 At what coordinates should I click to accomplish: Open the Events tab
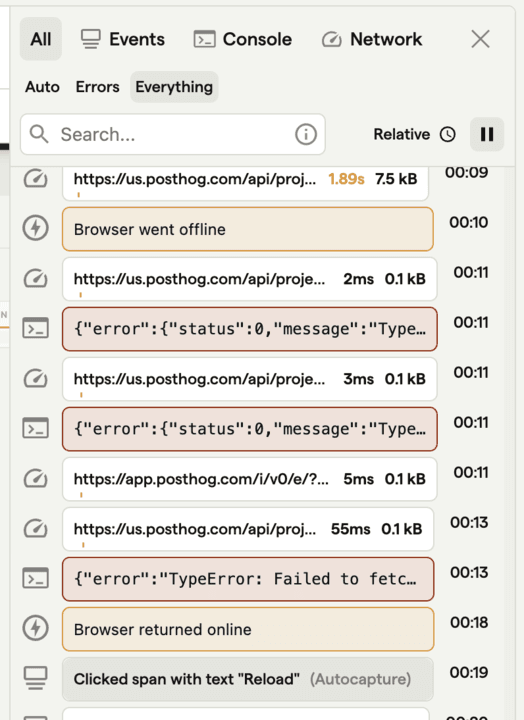pyautogui.click(x=123, y=39)
